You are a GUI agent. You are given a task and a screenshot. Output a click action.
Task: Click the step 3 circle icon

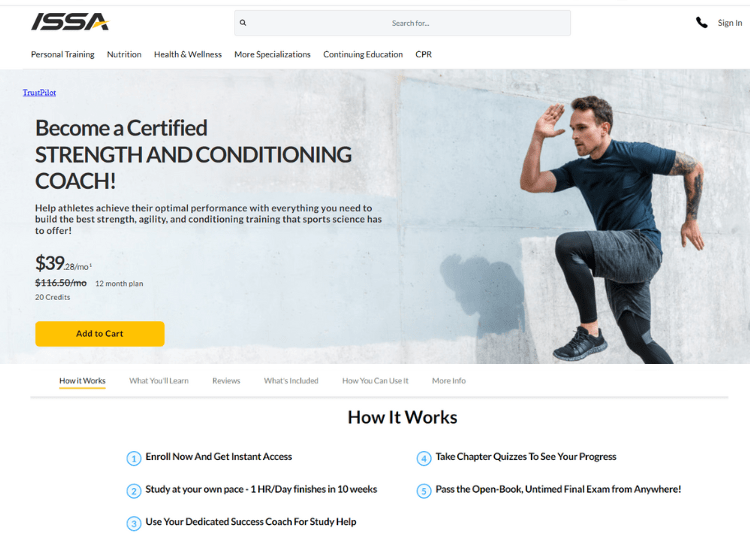134,524
